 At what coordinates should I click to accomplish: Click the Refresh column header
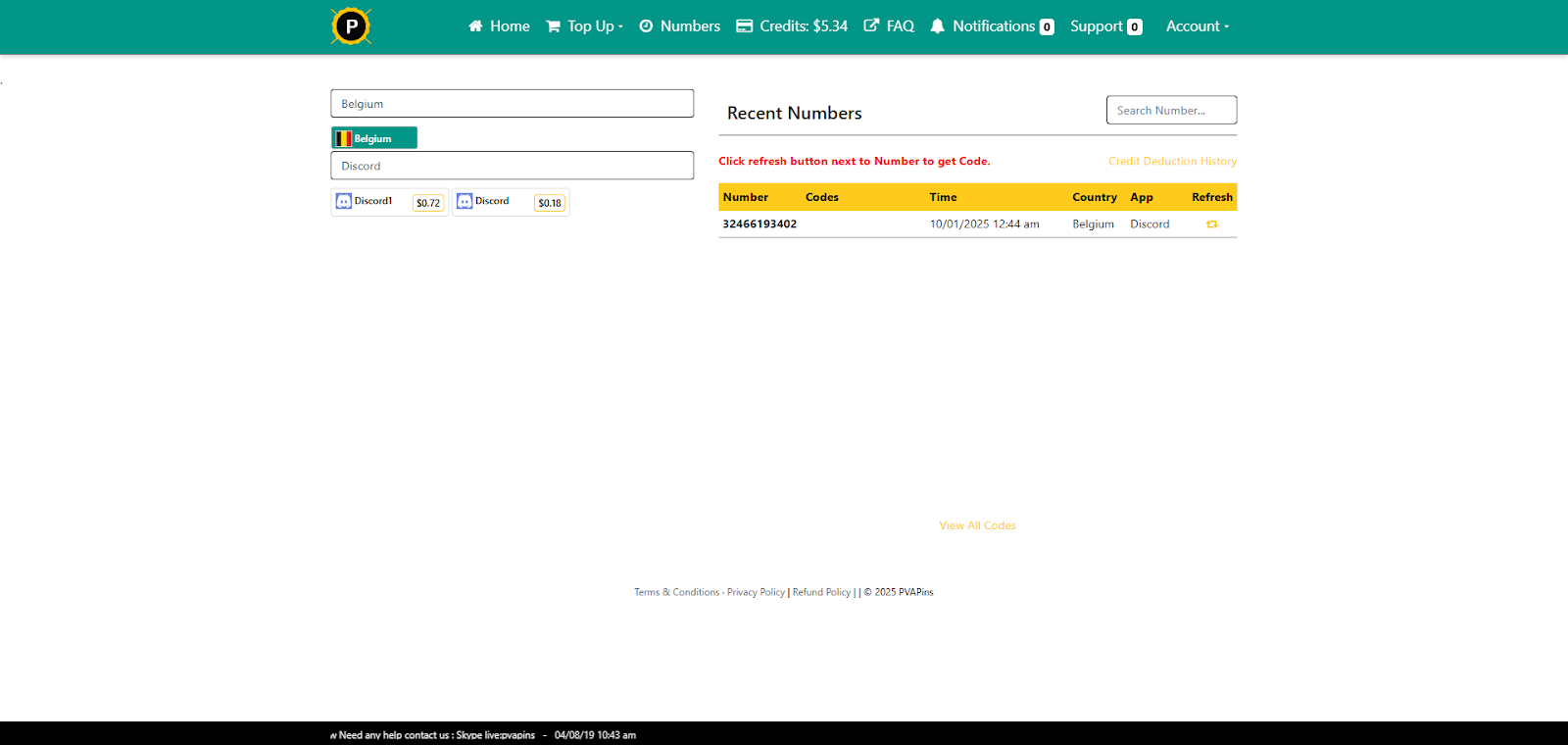[1212, 197]
